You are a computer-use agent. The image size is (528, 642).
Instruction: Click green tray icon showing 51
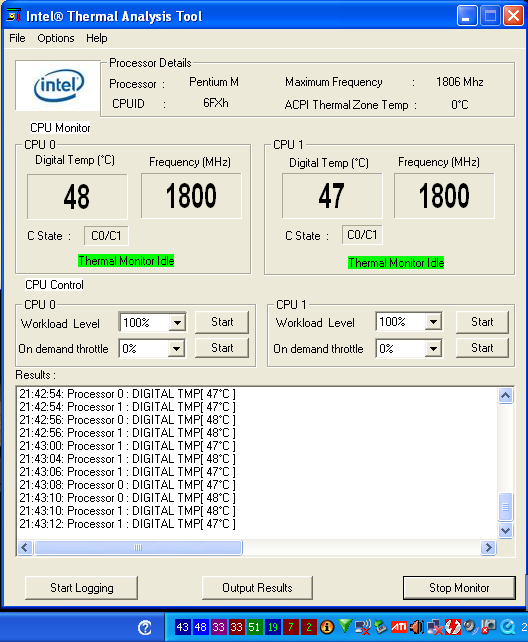(254, 627)
